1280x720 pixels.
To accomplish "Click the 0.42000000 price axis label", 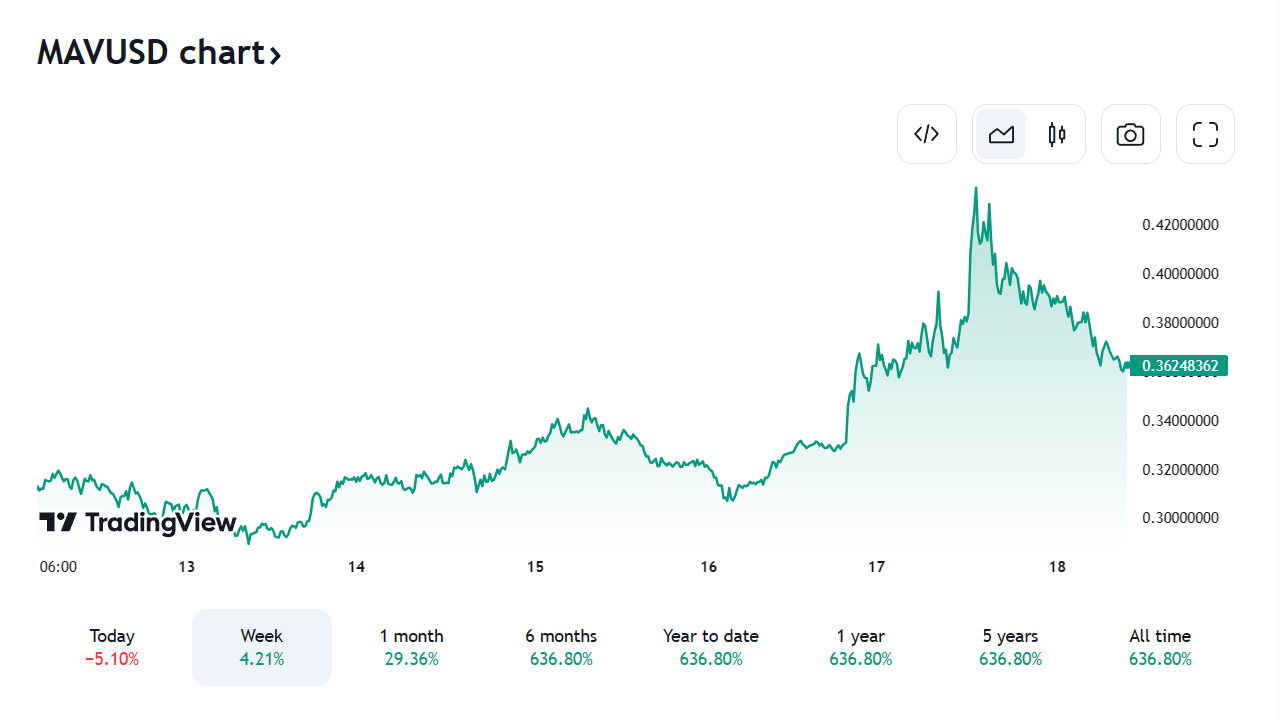I will pyautogui.click(x=1180, y=225).
